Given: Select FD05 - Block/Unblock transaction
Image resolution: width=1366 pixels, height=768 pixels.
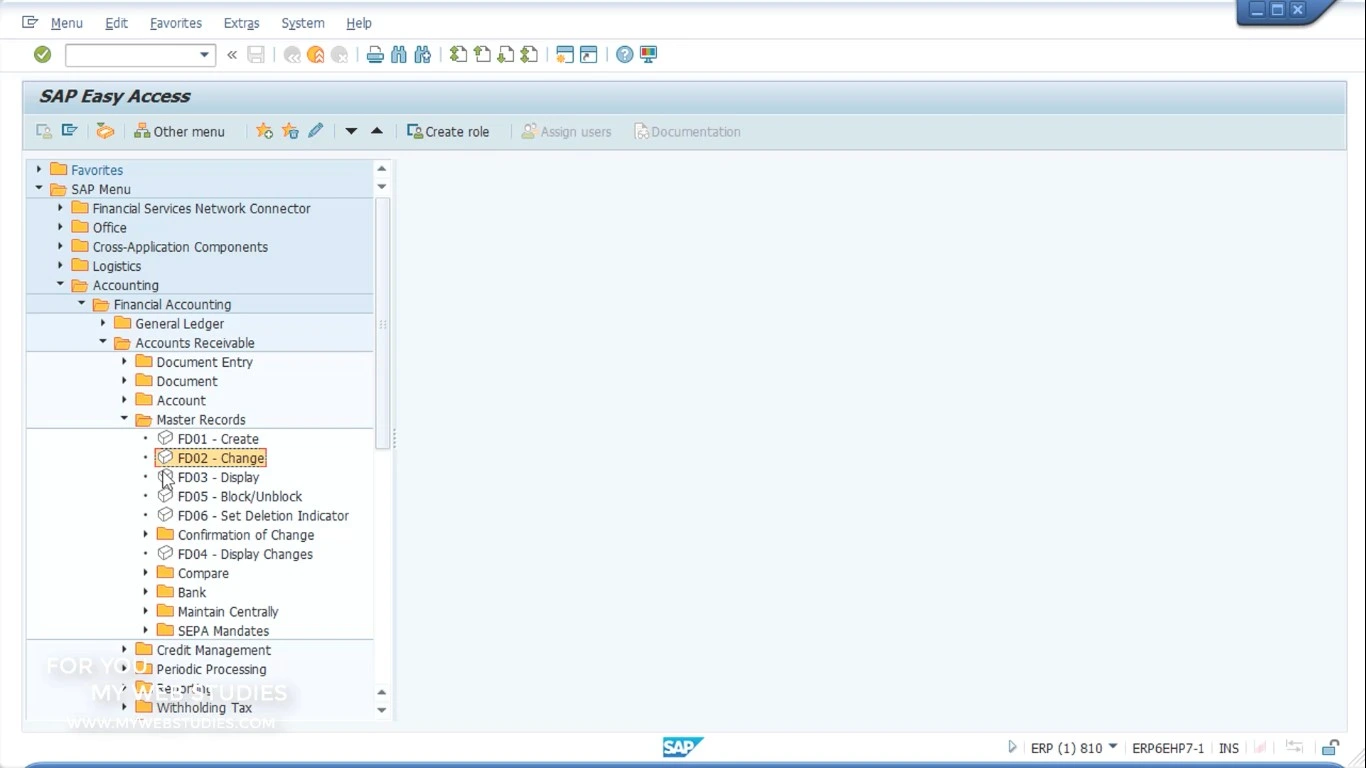Looking at the screenshot, I should point(240,496).
